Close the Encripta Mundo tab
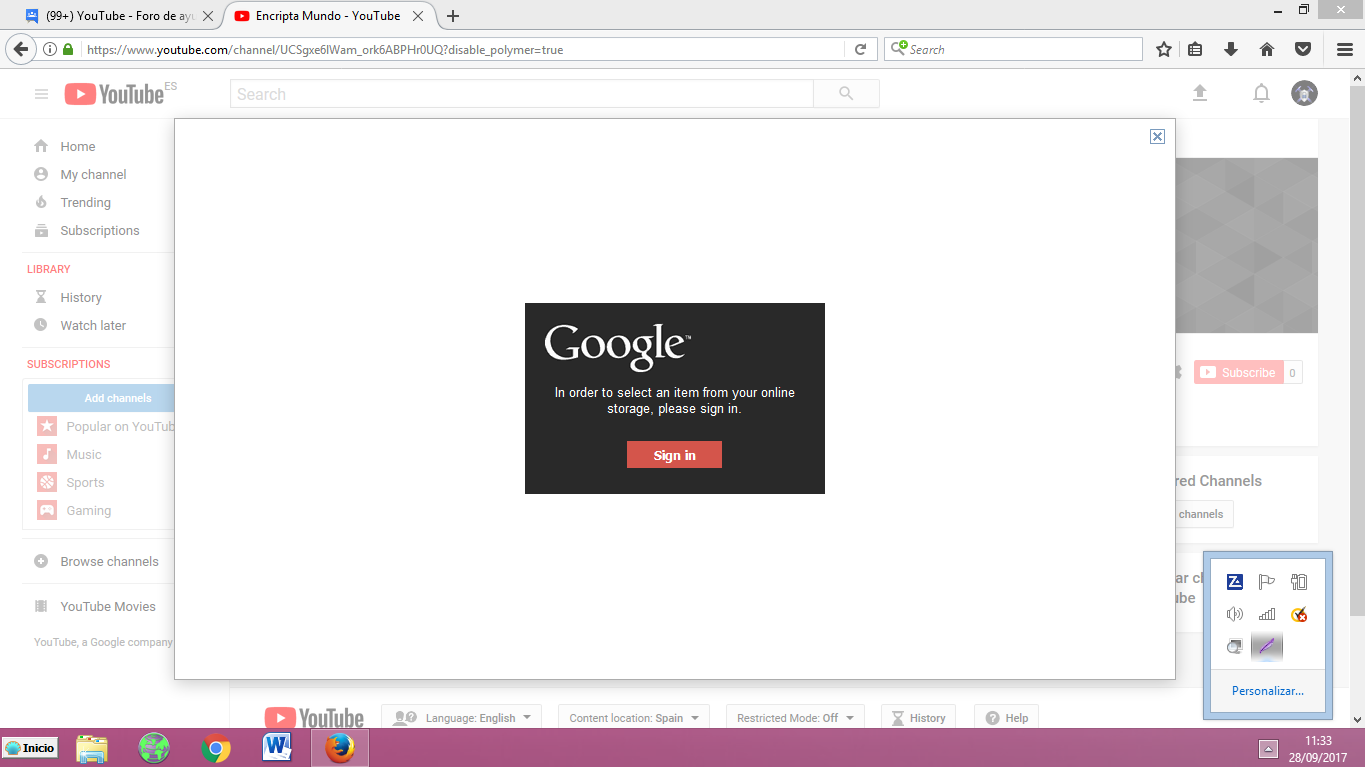 [x=419, y=16]
